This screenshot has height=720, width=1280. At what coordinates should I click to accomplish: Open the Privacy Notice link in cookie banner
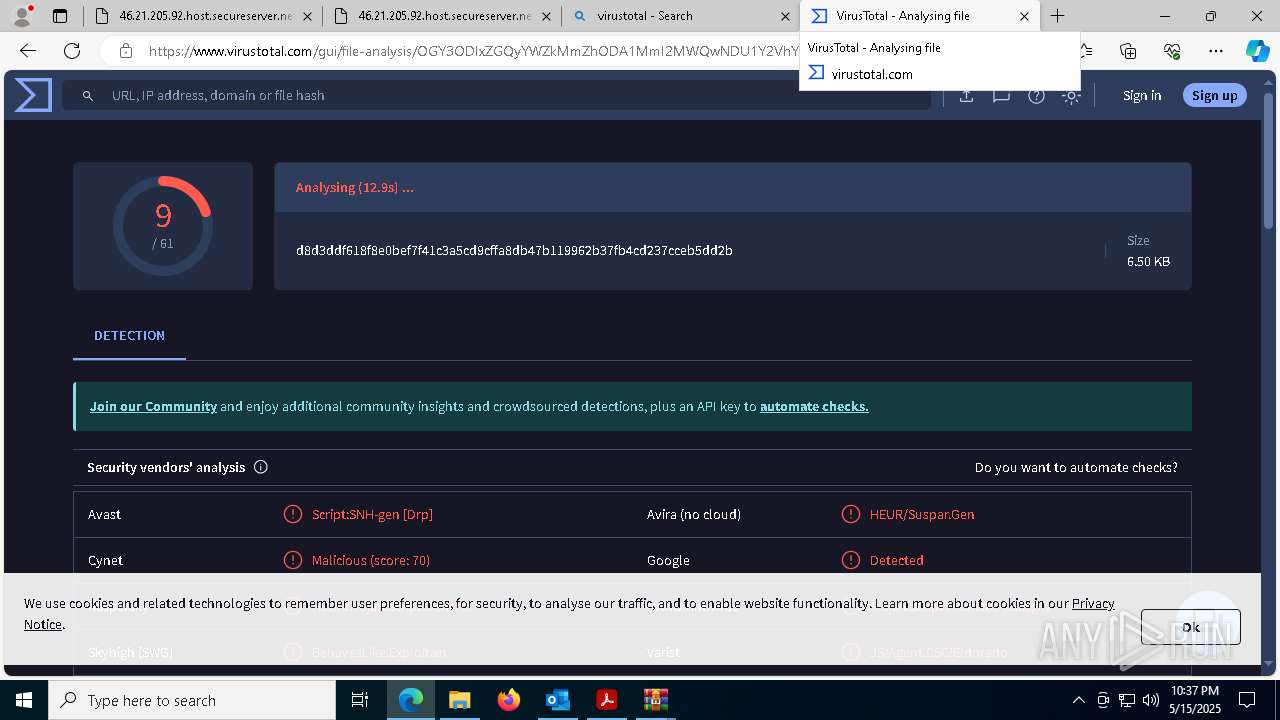tap(1093, 603)
